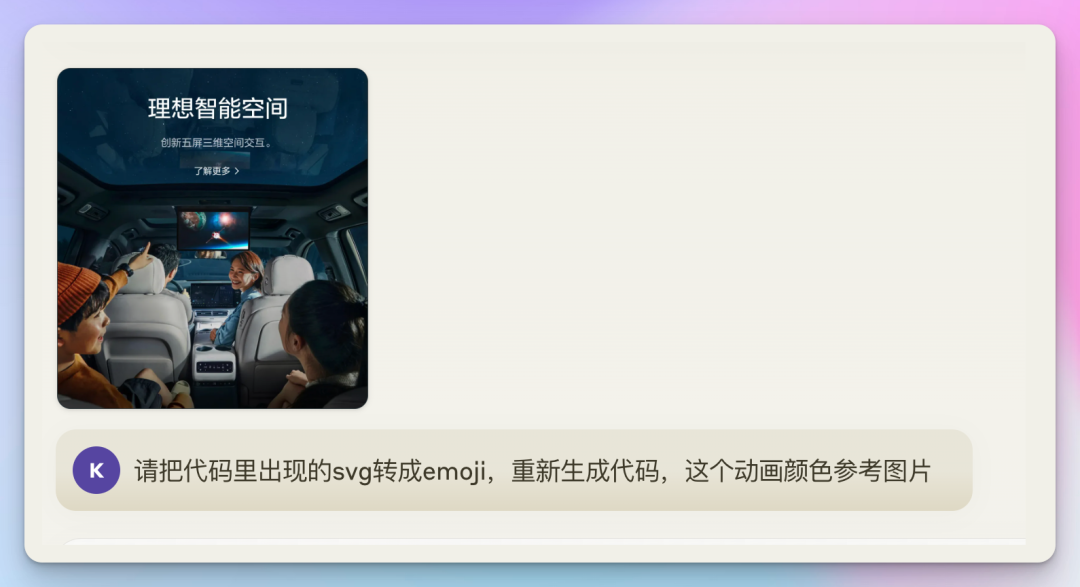Click the phrase 这个动画颜色参考图片 in message
This screenshot has width=1080, height=587.
click(808, 471)
